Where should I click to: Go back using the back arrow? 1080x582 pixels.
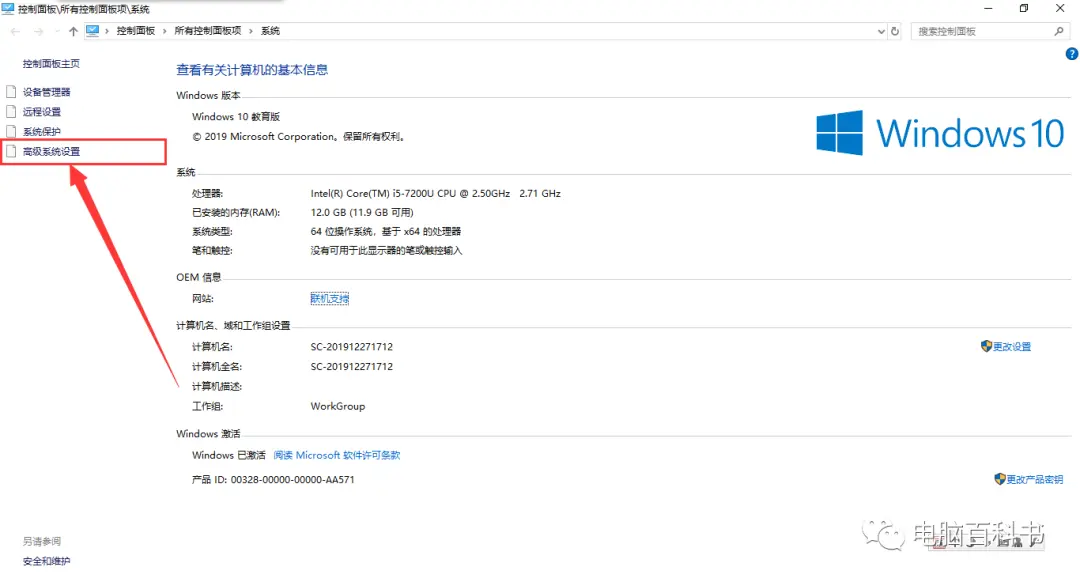15,32
